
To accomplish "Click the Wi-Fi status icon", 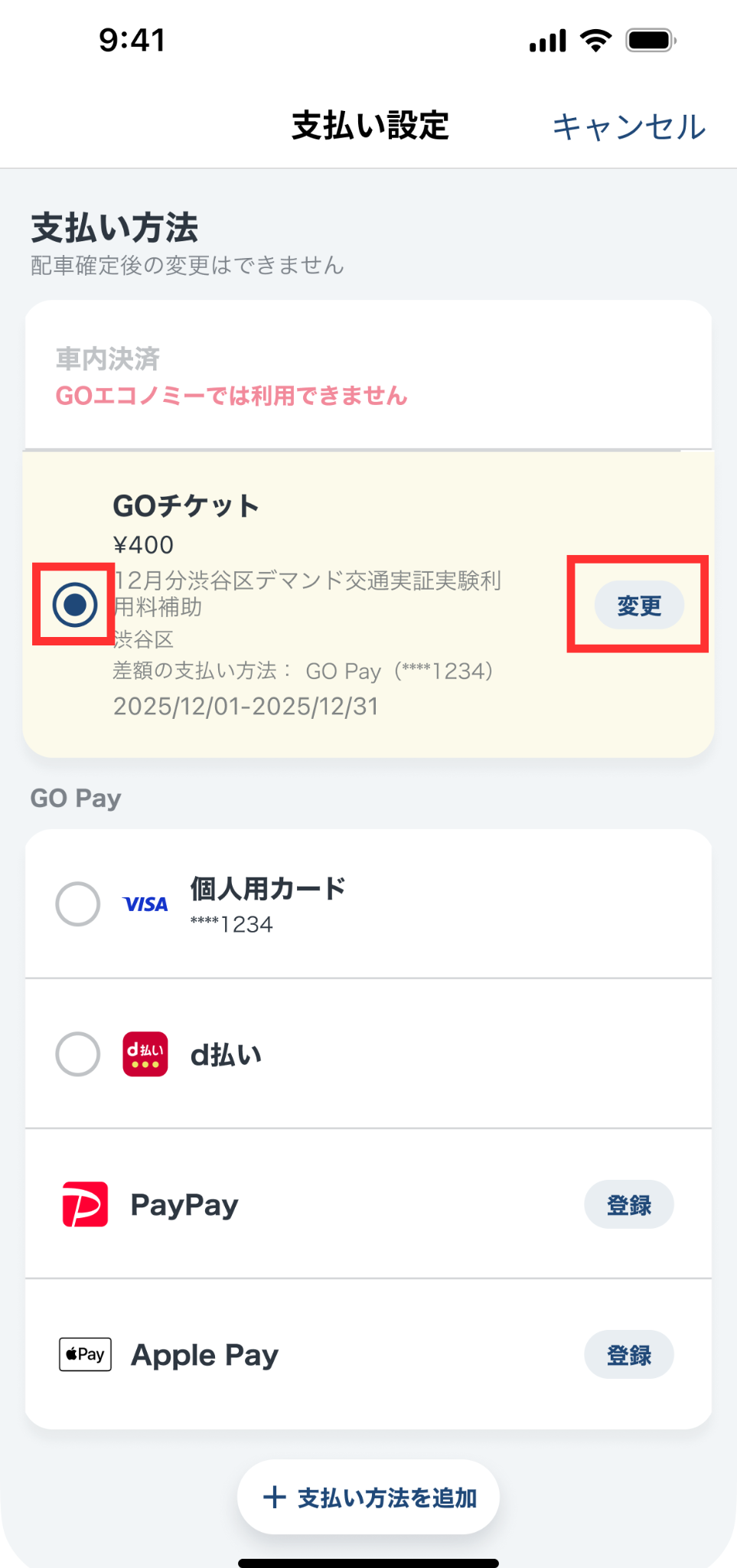I will tap(595, 40).
